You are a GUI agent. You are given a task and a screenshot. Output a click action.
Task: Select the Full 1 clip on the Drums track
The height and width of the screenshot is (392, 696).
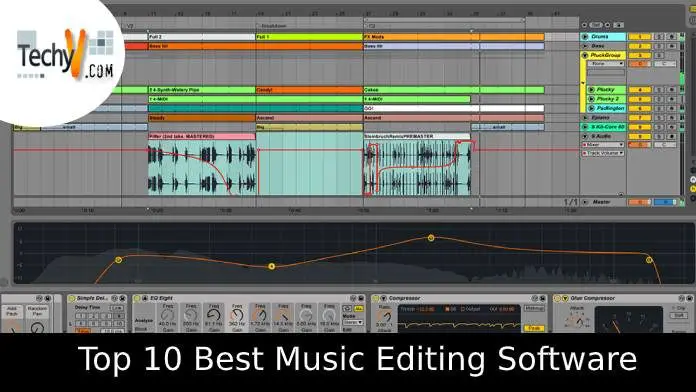click(309, 37)
